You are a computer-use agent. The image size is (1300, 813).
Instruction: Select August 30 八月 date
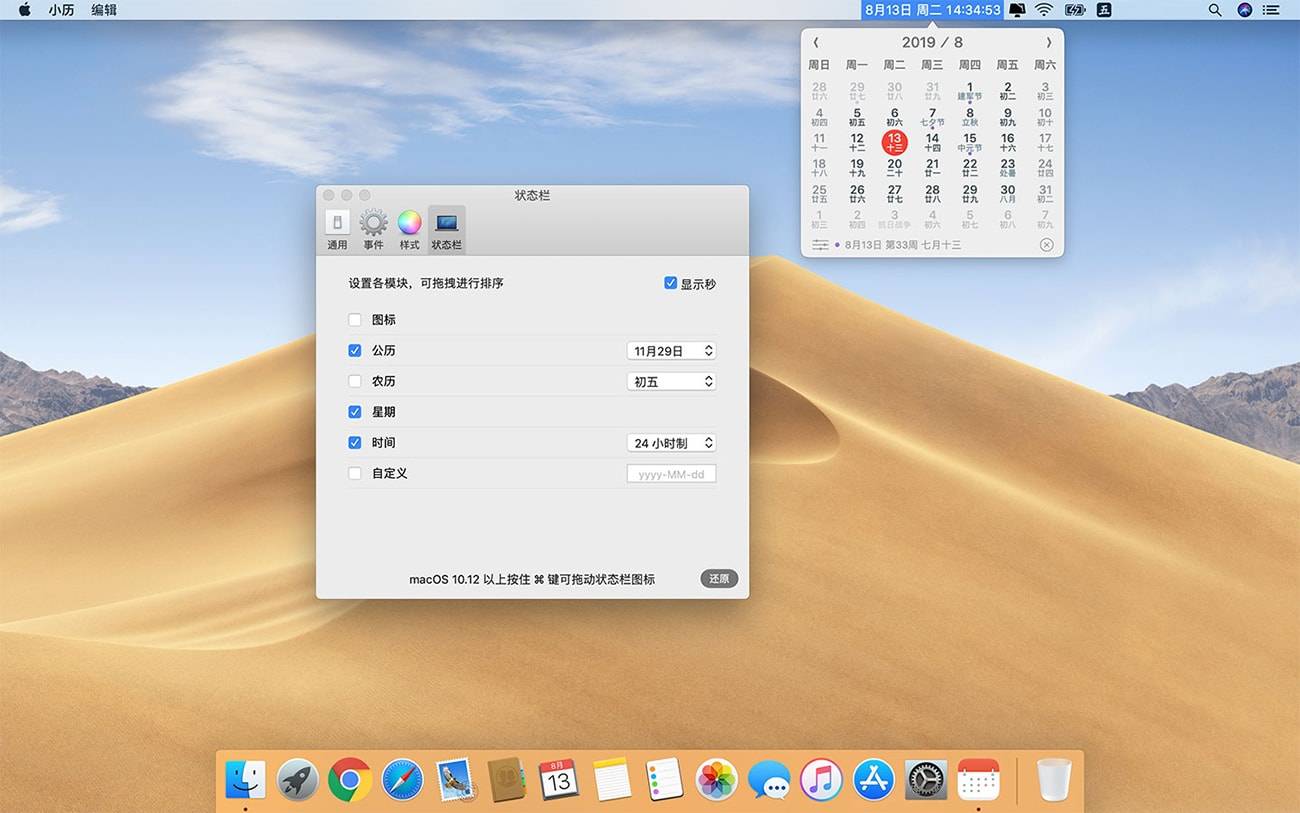coord(1007,194)
